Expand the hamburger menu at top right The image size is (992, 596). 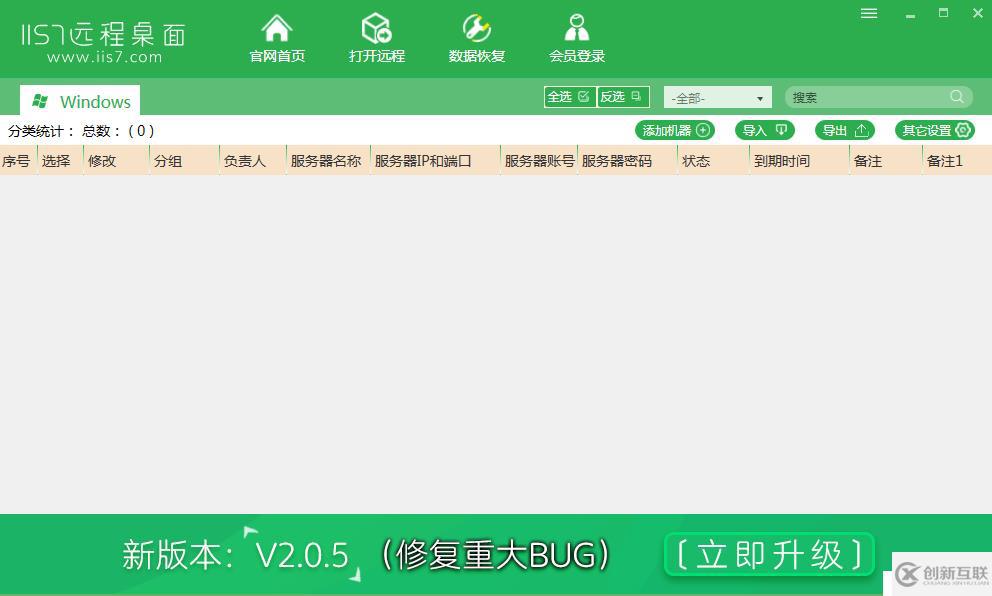point(868,14)
